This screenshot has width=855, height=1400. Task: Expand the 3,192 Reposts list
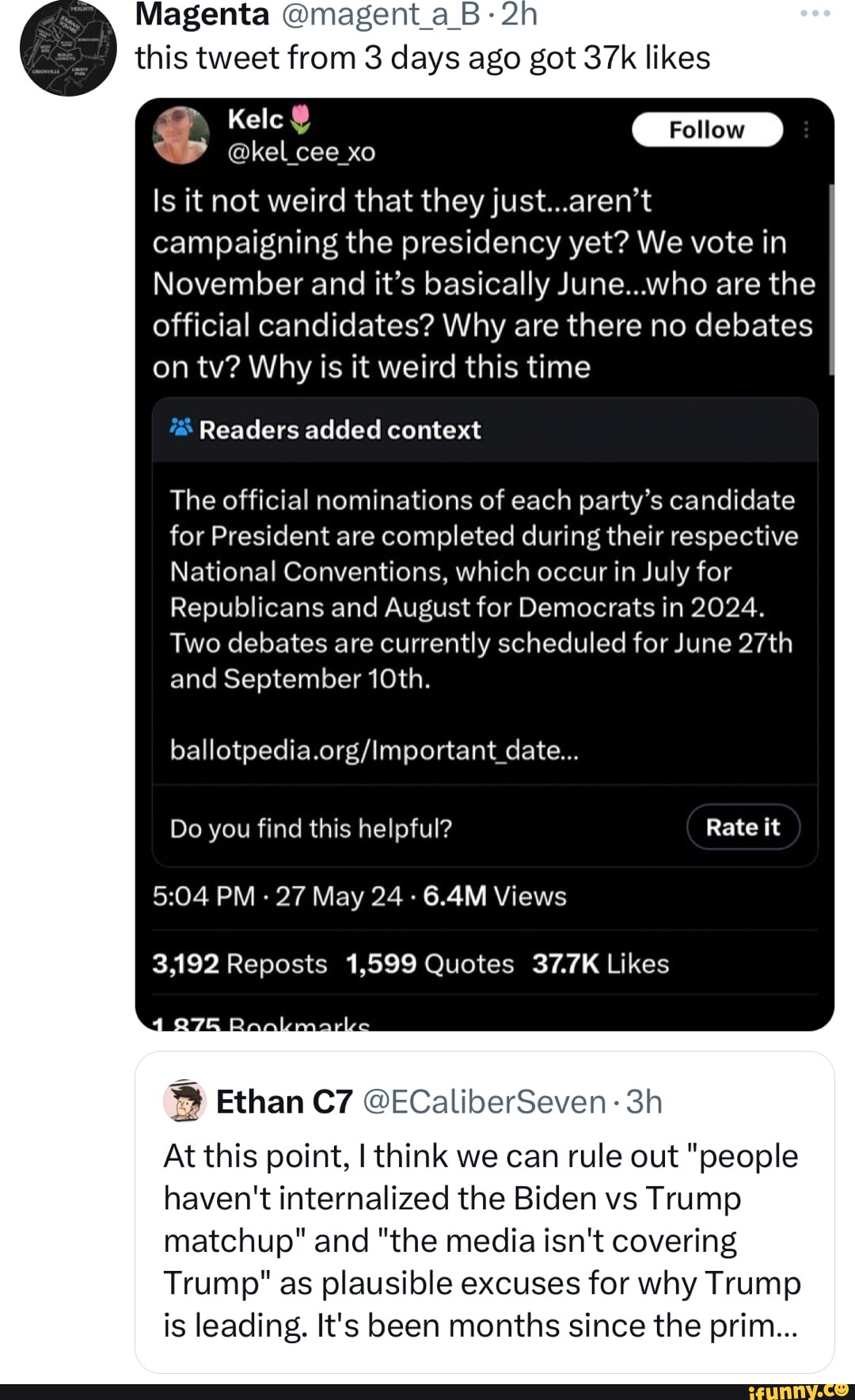click(x=236, y=963)
